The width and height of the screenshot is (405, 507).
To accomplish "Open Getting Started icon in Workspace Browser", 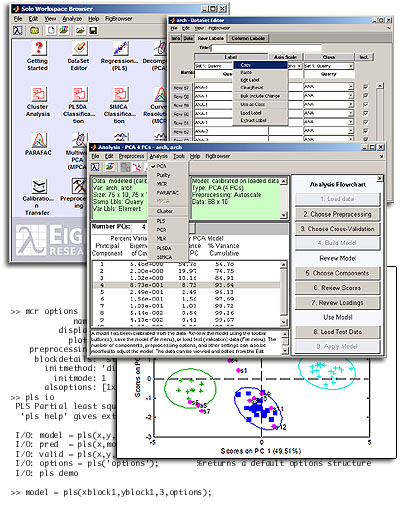I will coord(38,48).
